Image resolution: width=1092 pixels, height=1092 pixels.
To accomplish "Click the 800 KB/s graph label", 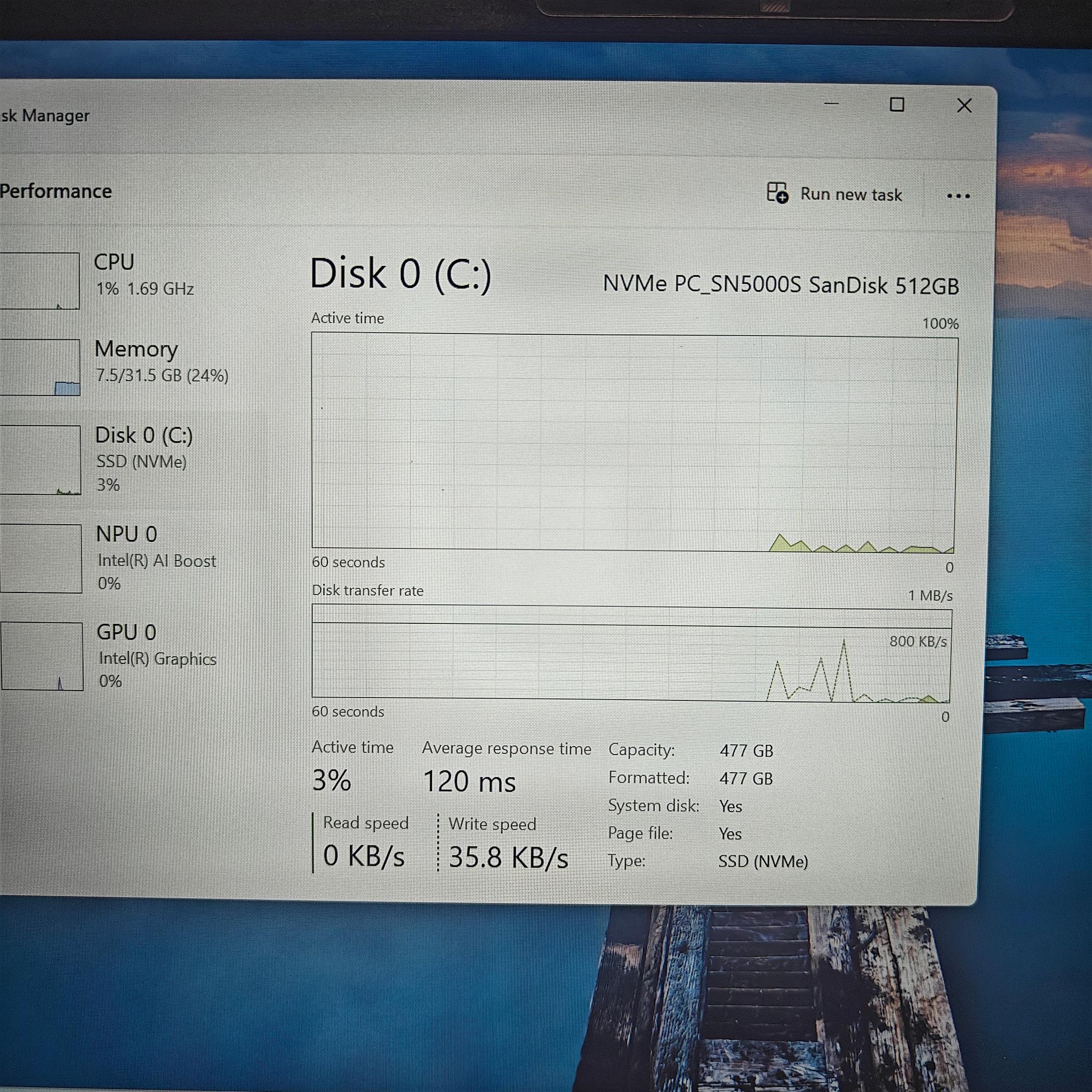I will pyautogui.click(x=918, y=641).
